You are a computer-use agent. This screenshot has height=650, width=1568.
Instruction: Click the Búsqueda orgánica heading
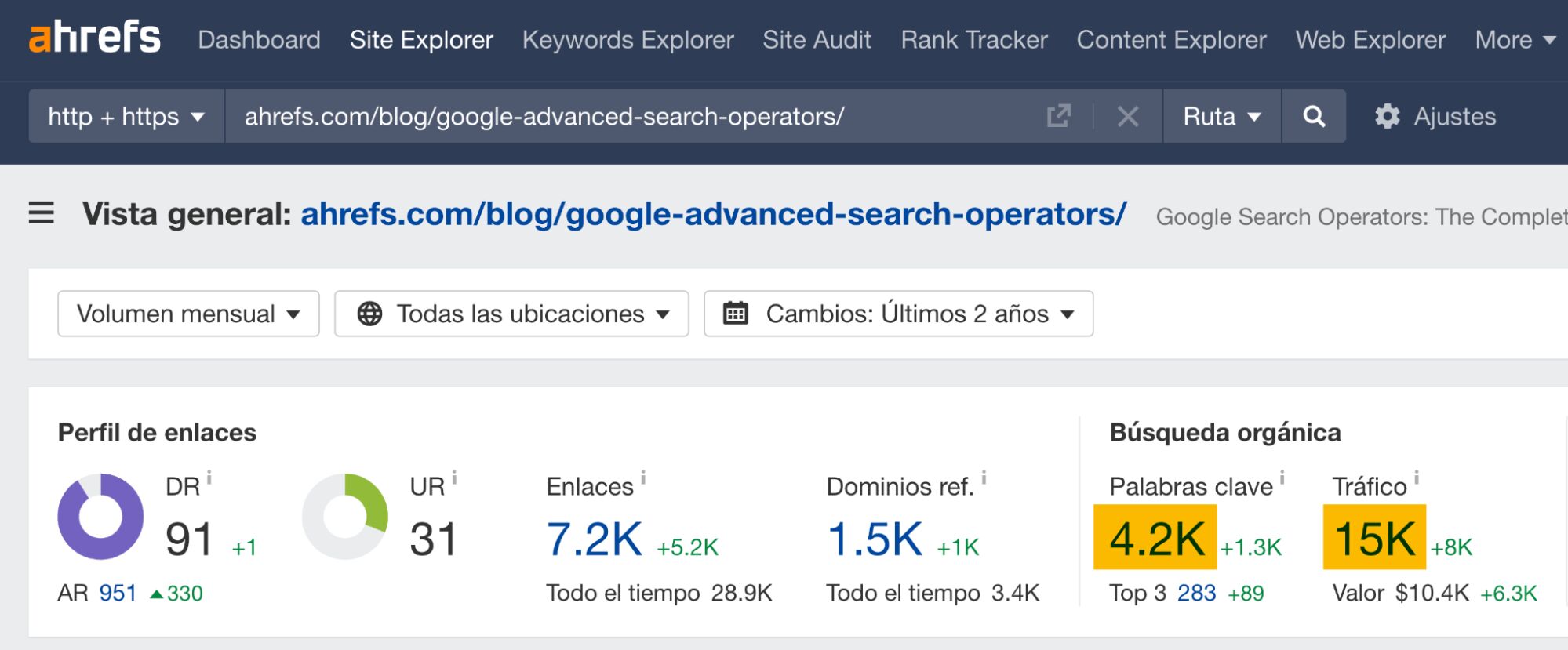pyautogui.click(x=1225, y=432)
